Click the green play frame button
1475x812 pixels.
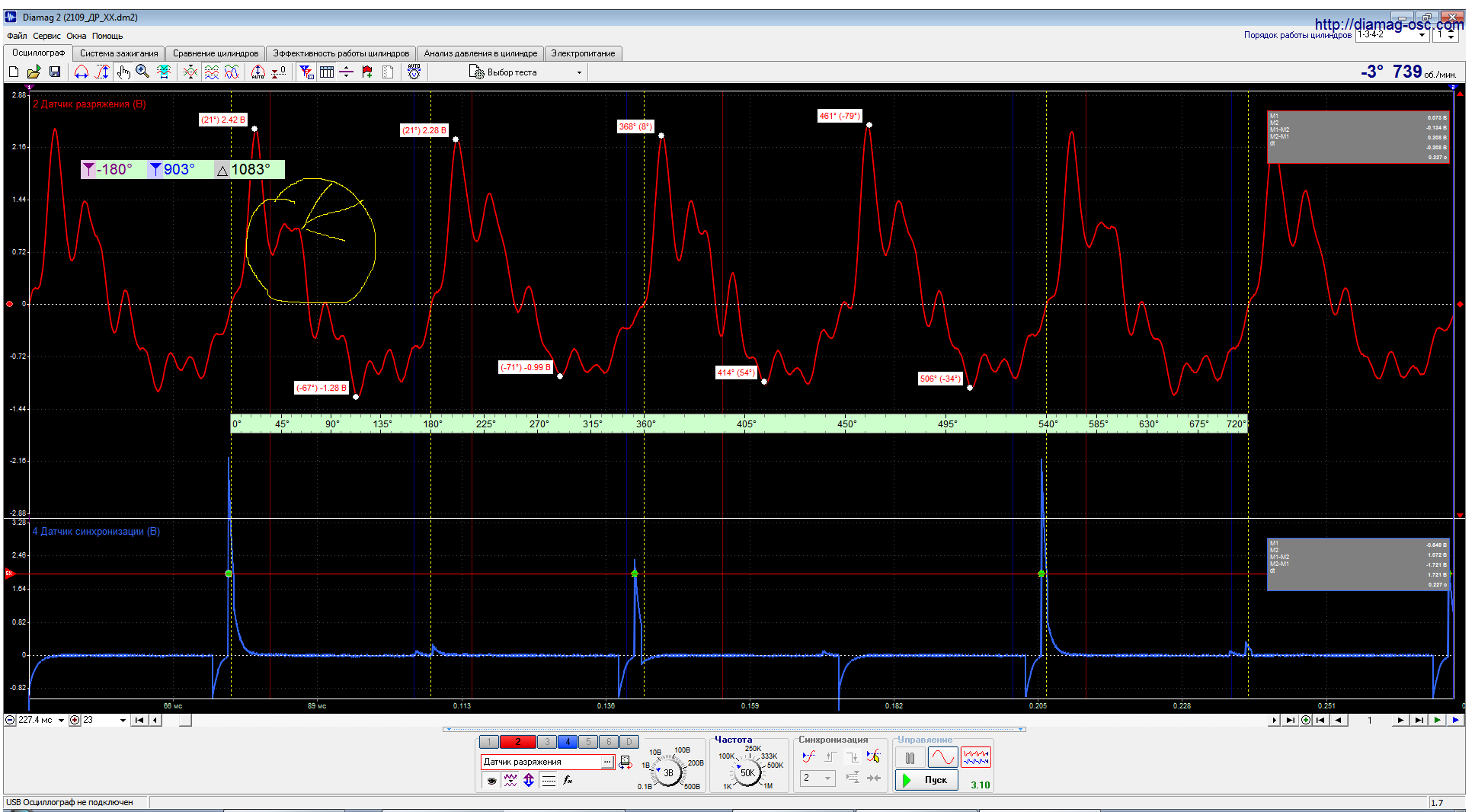click(1437, 720)
